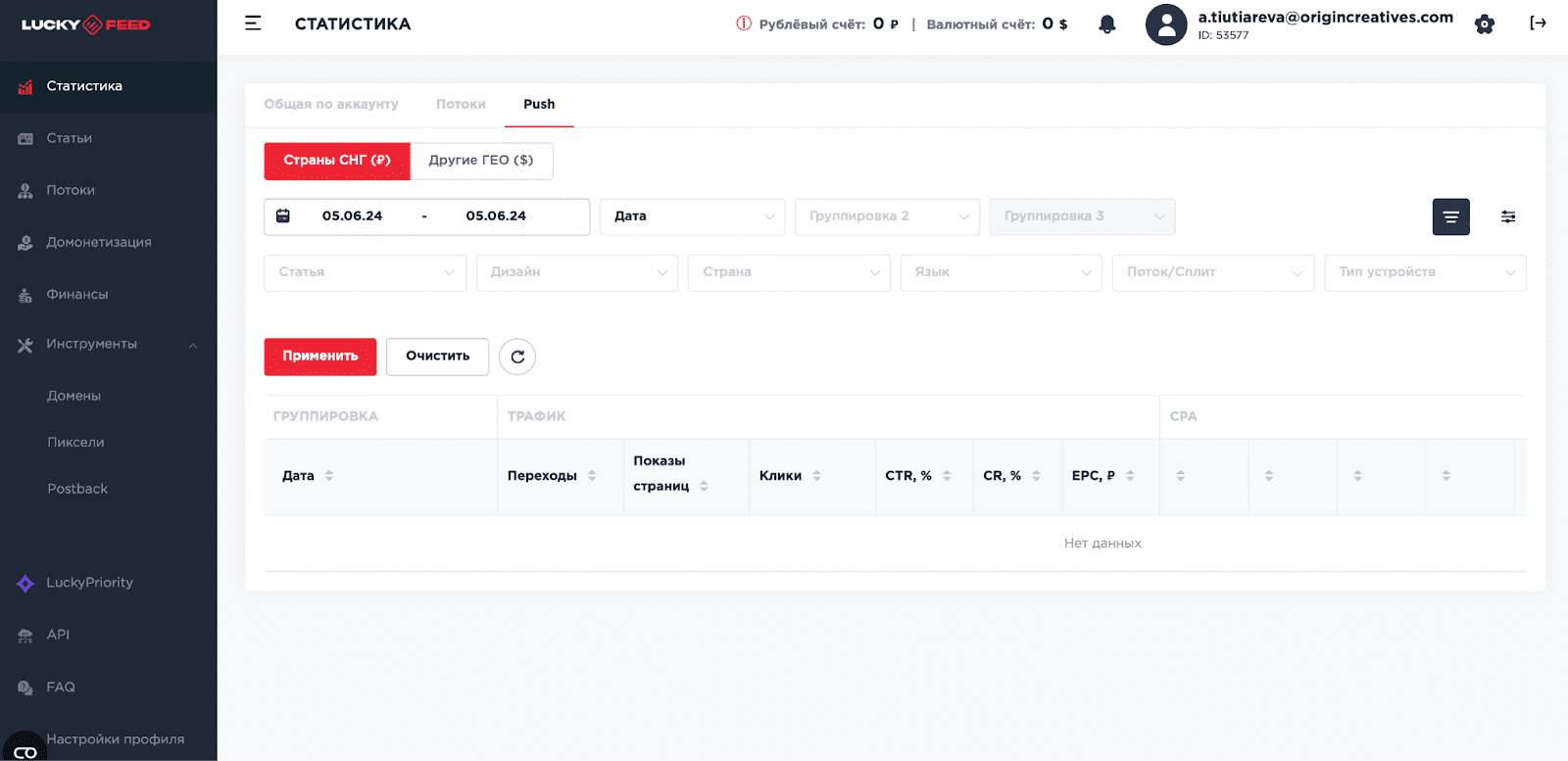The image size is (1568, 761).
Task: Click the refresh circular arrow icon
Action: click(x=517, y=357)
